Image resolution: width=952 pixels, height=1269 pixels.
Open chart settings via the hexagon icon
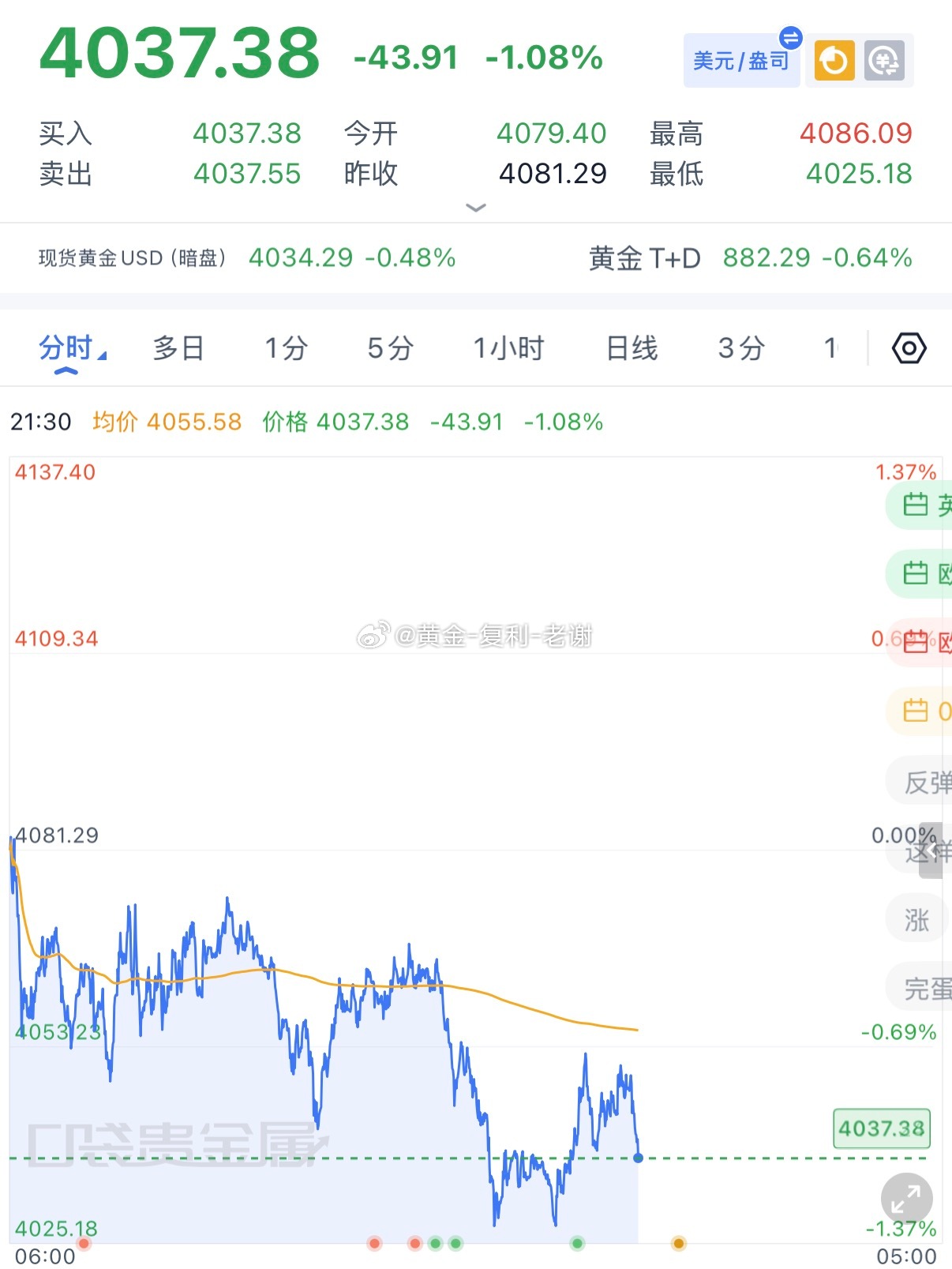click(909, 348)
